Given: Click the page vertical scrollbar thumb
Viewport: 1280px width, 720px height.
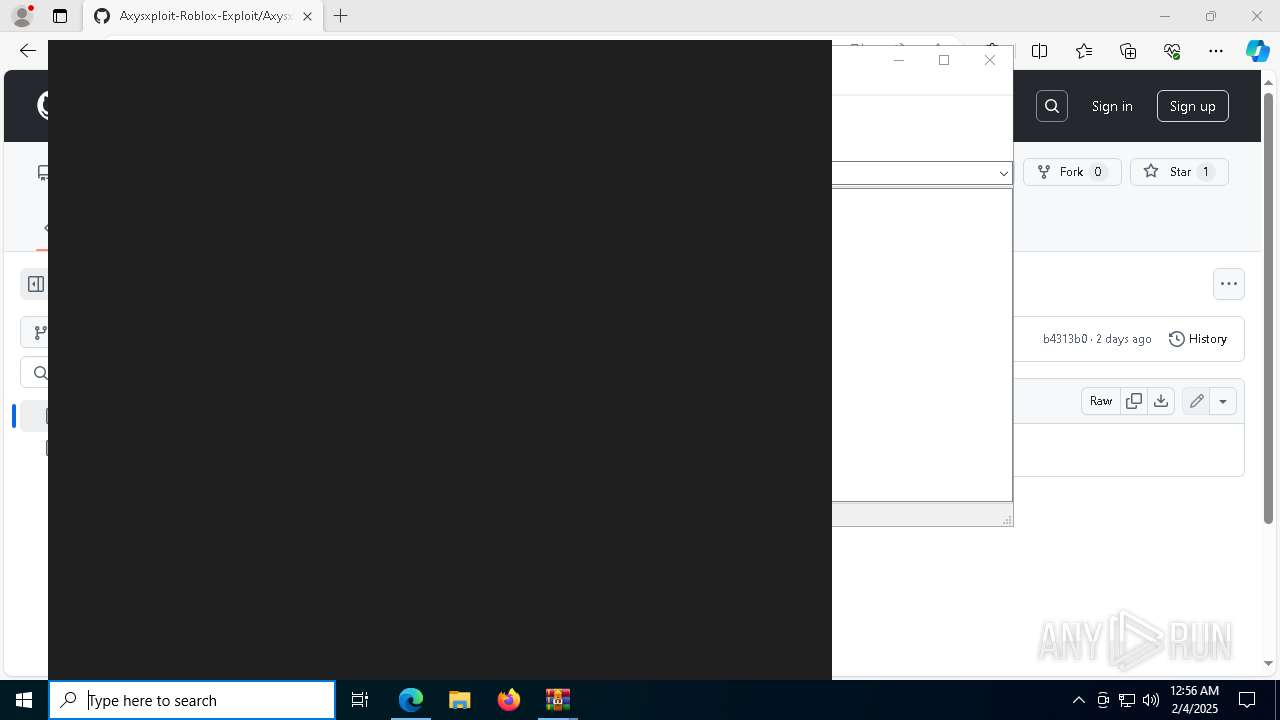Looking at the screenshot, I should 1269,308.
